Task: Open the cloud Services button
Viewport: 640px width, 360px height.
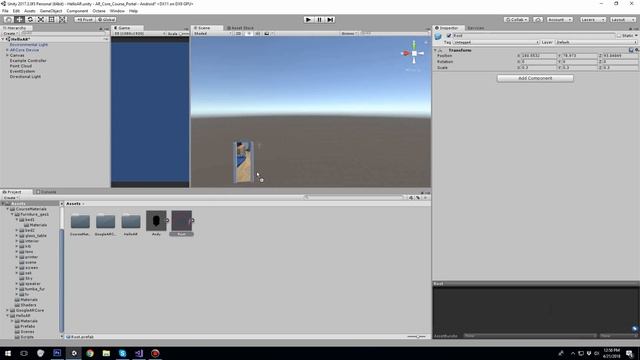Action: [538, 20]
